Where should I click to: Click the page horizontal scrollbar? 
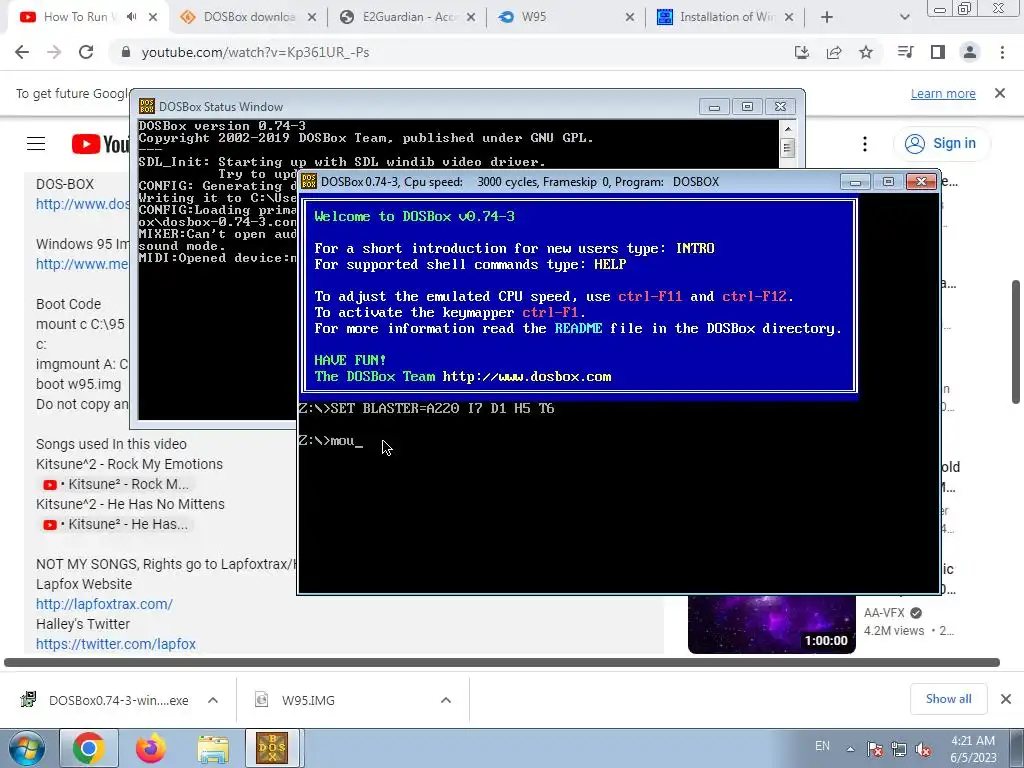[x=502, y=662]
